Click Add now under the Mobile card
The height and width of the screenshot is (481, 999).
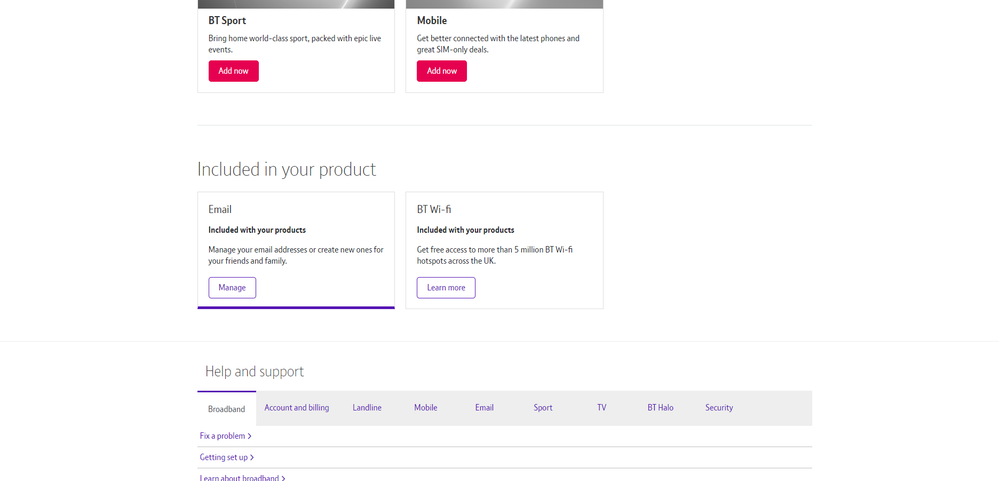pyautogui.click(x=441, y=71)
